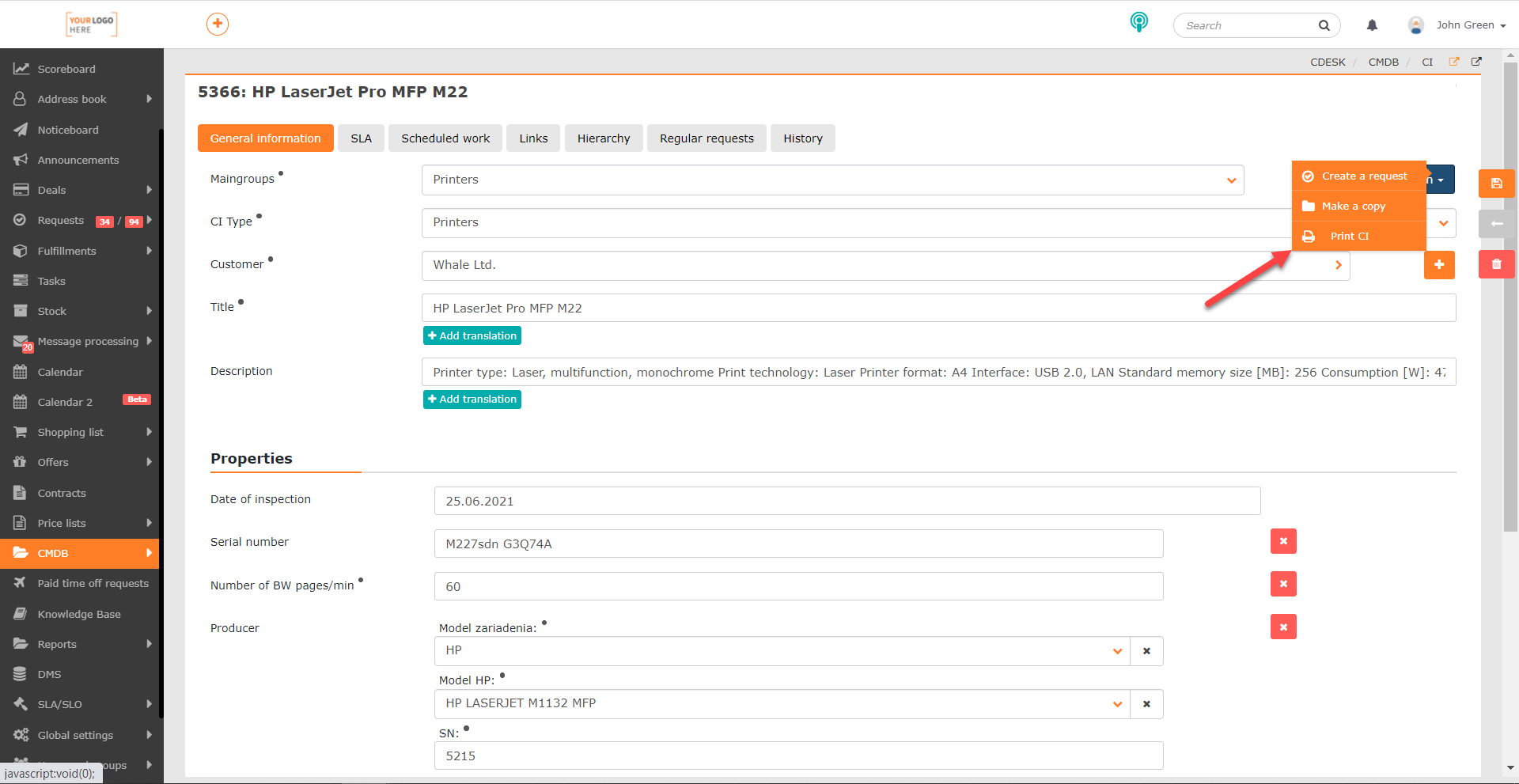Choose Create a request from the menu

point(1359,176)
